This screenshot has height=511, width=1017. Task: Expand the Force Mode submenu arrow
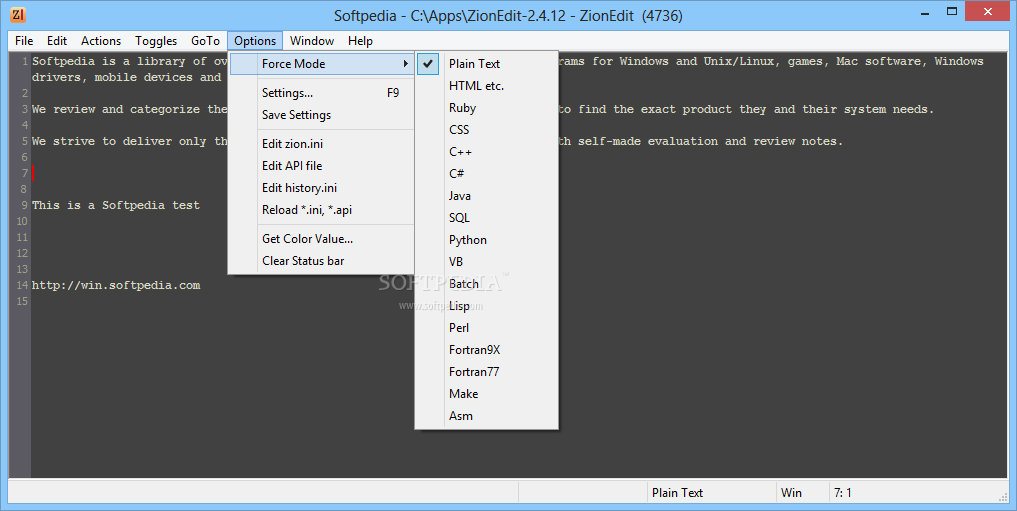pos(405,64)
